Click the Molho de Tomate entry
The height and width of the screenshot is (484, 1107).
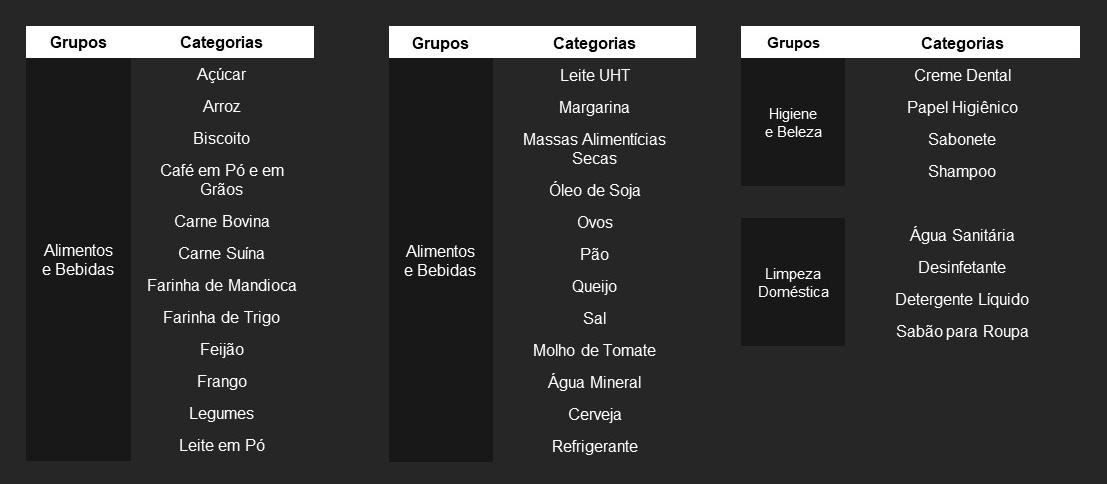click(x=594, y=351)
